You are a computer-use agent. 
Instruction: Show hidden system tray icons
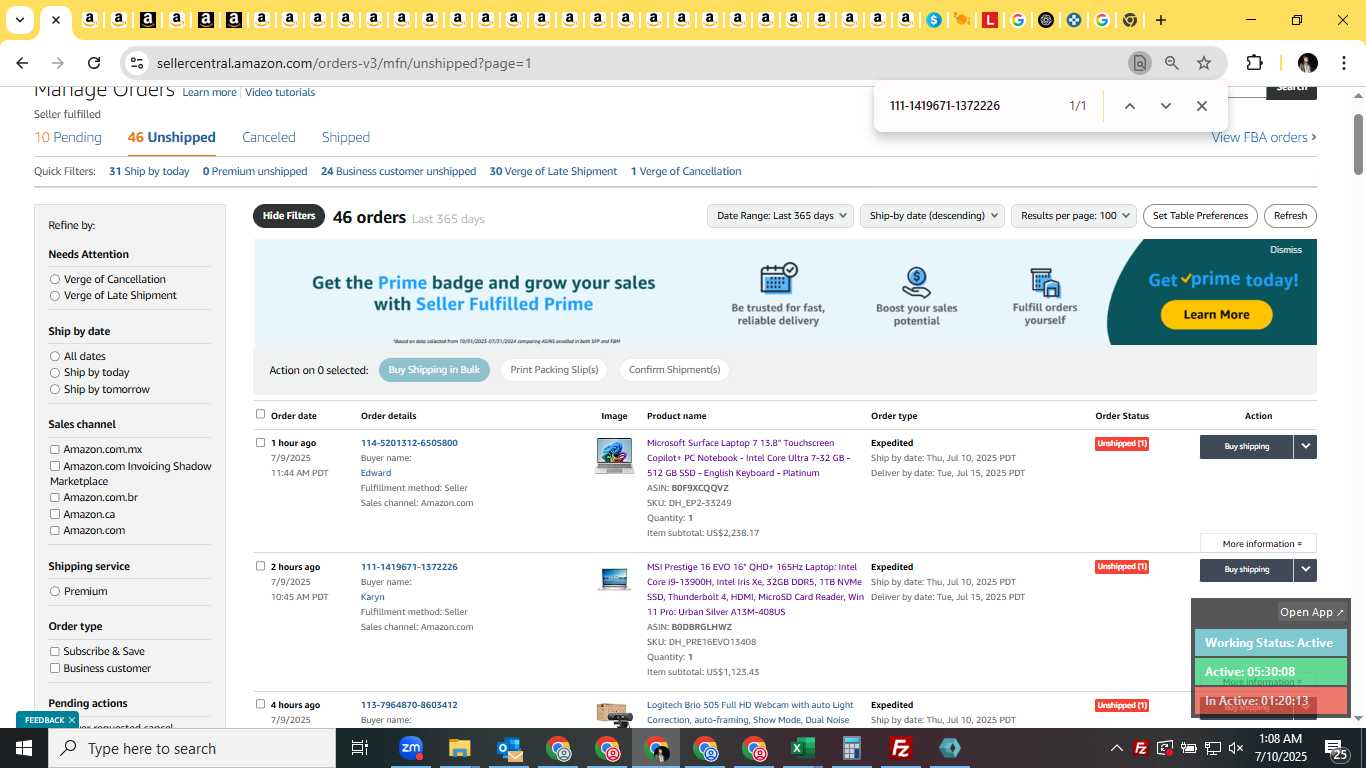pyautogui.click(x=1116, y=748)
